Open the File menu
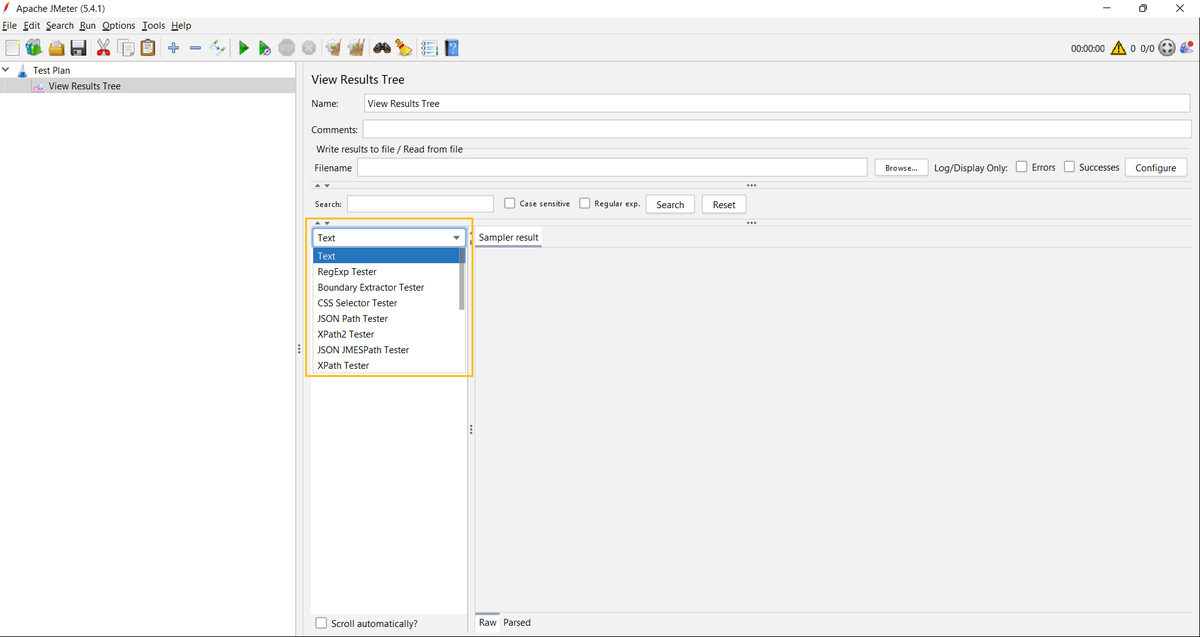 pos(10,25)
